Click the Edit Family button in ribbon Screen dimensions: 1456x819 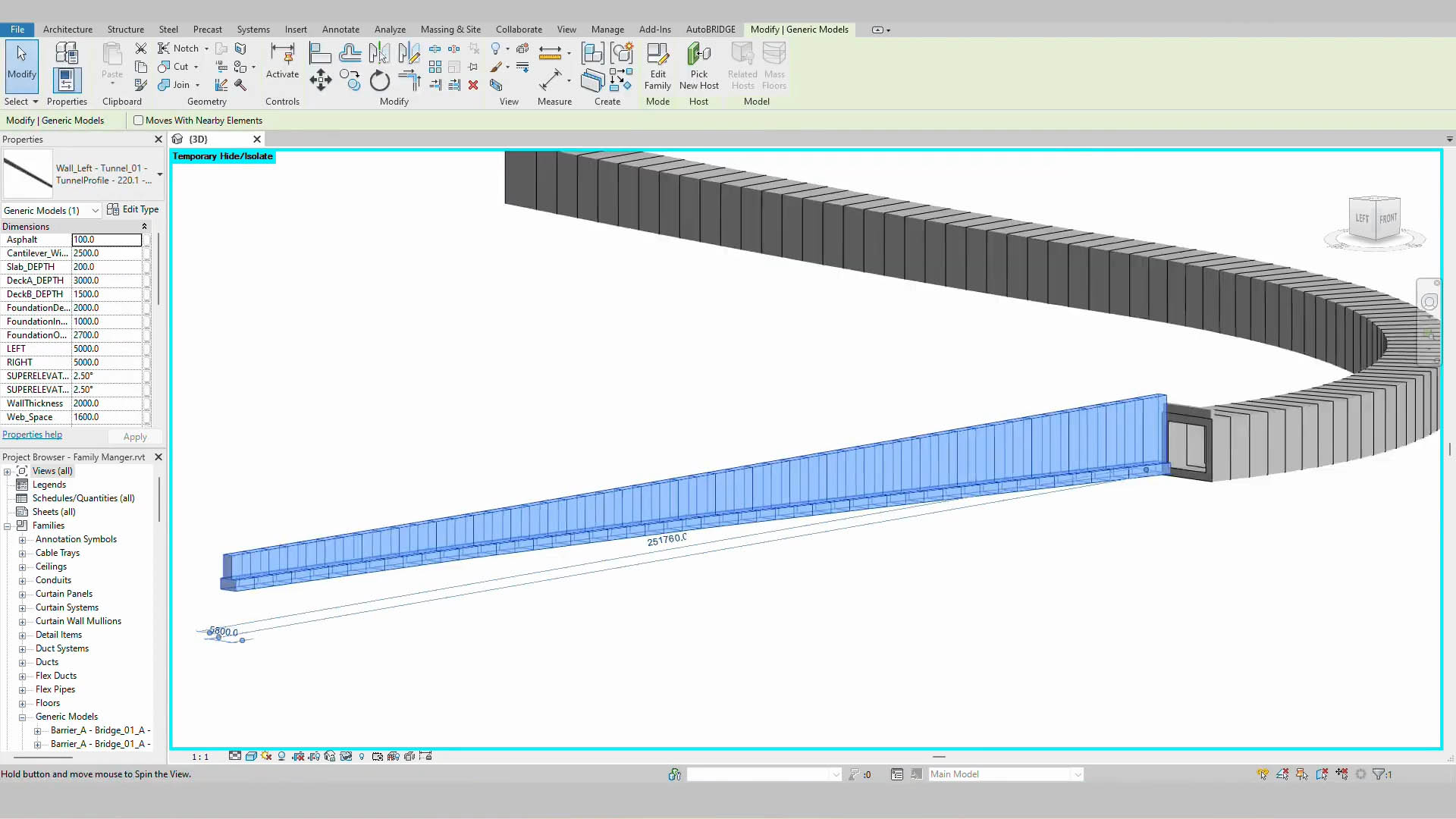(x=658, y=66)
